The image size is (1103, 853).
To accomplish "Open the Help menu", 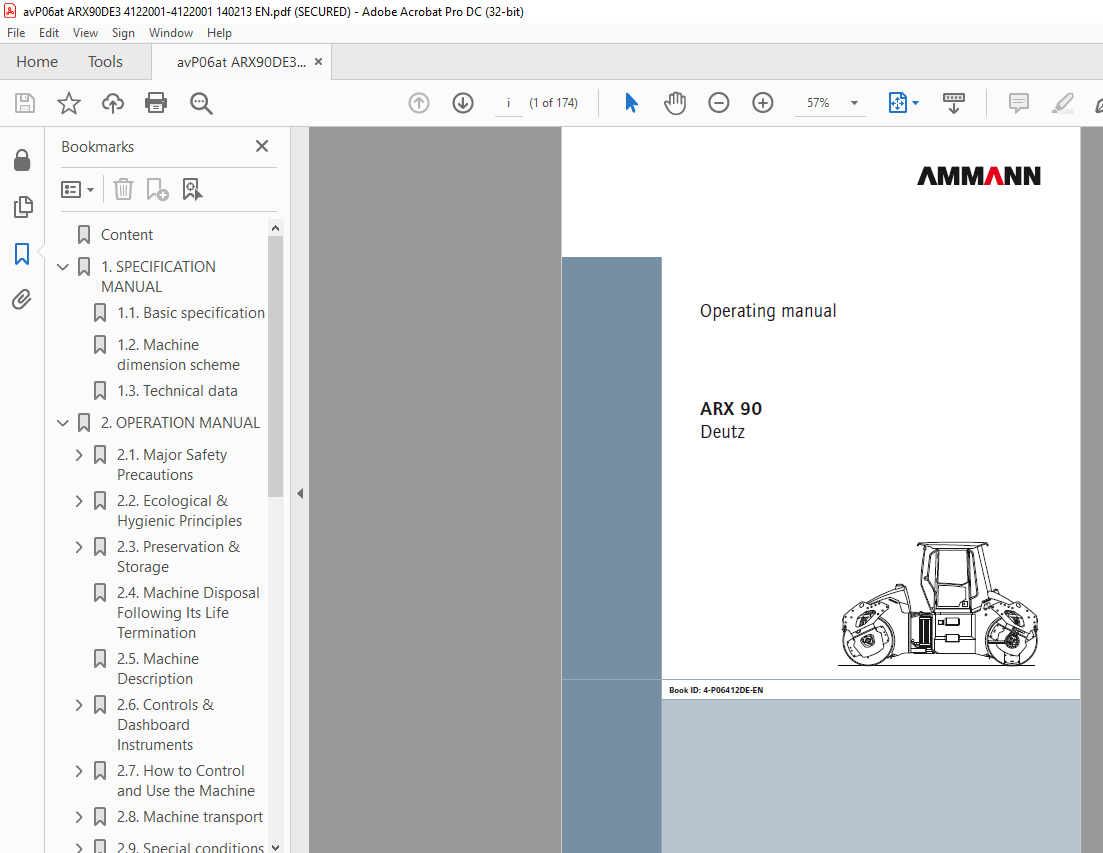I will point(219,33).
